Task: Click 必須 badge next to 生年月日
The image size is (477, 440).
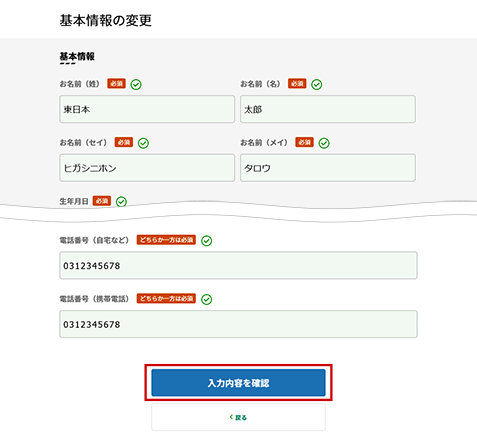Action: 102,201
